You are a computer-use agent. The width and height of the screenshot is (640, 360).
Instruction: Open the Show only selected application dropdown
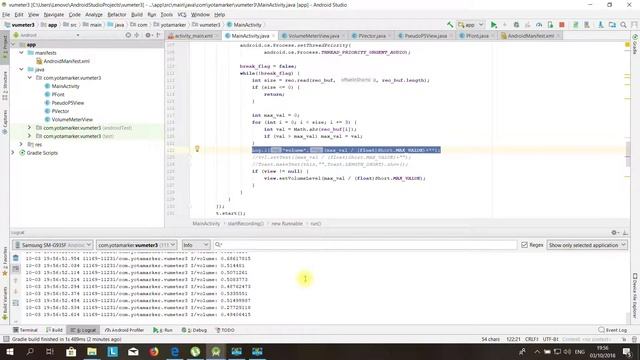(x=587, y=245)
